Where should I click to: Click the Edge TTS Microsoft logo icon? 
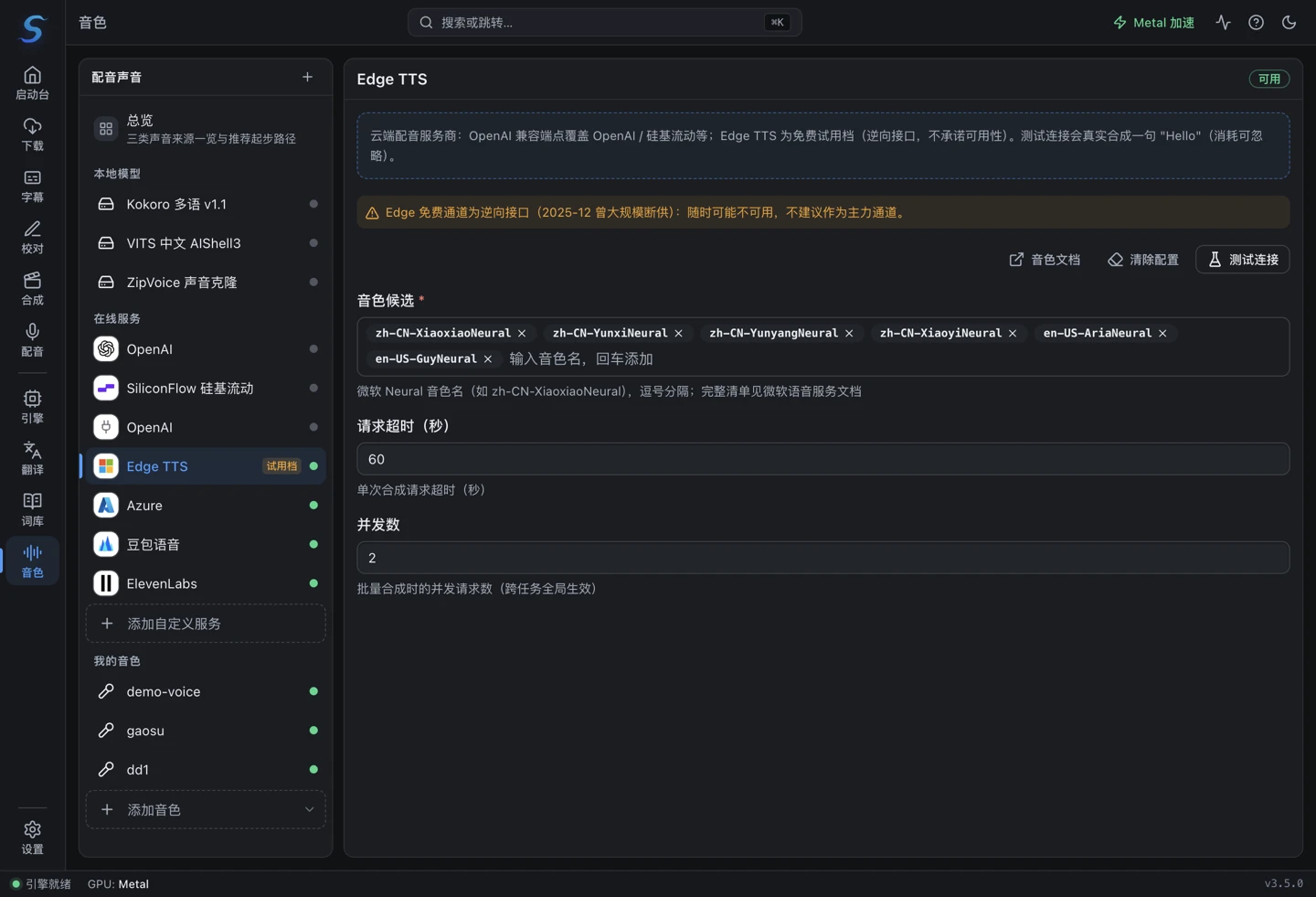(x=106, y=466)
